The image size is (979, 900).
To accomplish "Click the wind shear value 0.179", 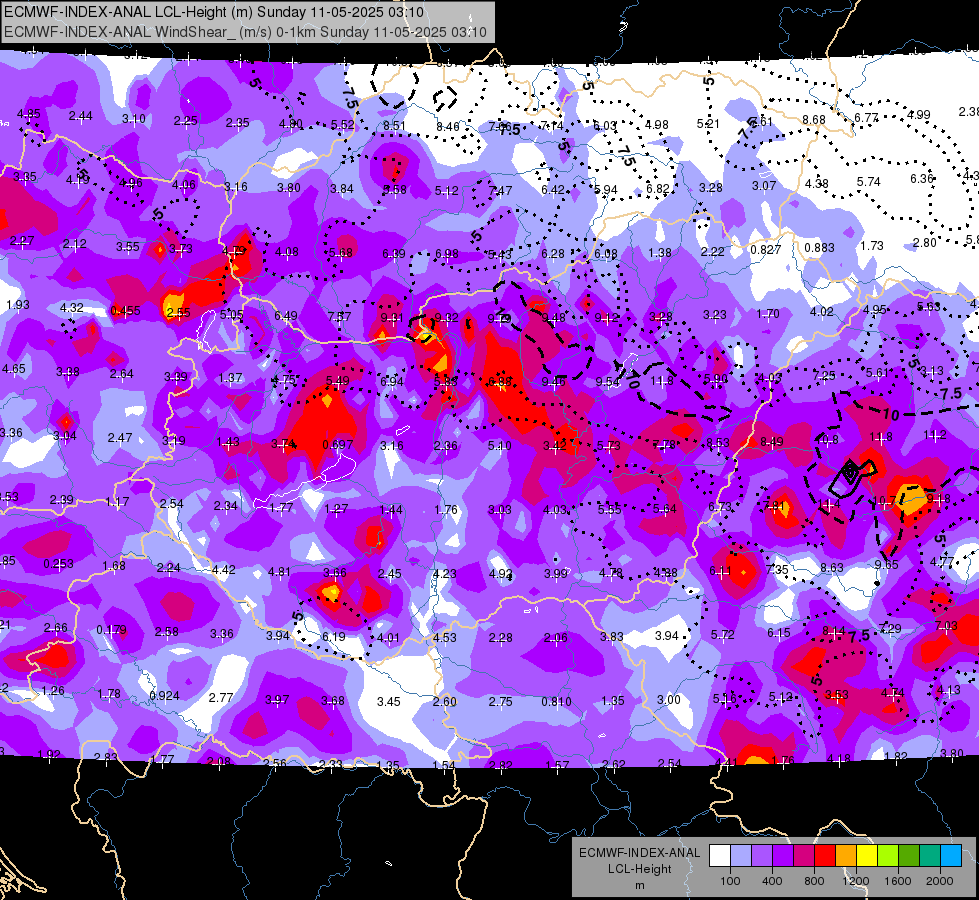I will coord(111,630).
